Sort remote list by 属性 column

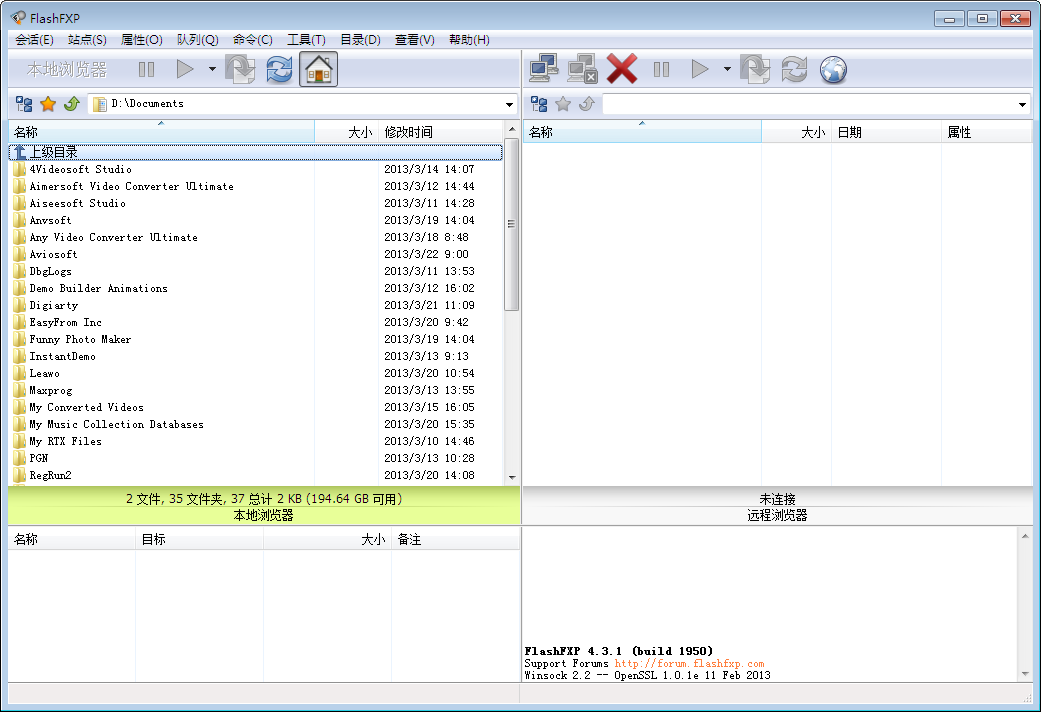pyautogui.click(x=987, y=132)
